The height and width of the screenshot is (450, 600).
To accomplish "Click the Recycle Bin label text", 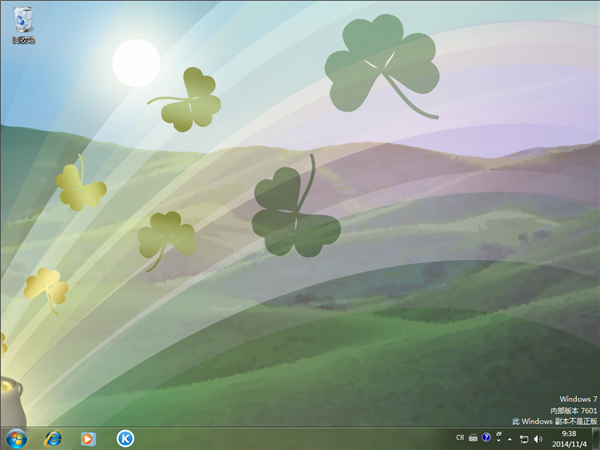I will point(21,41).
